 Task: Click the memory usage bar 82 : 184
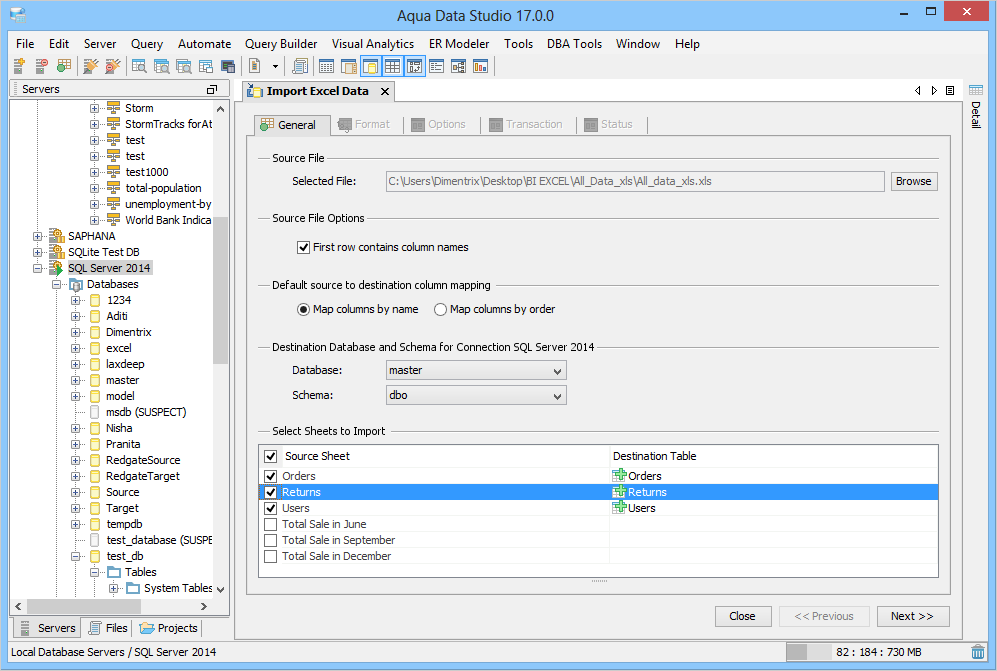tap(877, 652)
